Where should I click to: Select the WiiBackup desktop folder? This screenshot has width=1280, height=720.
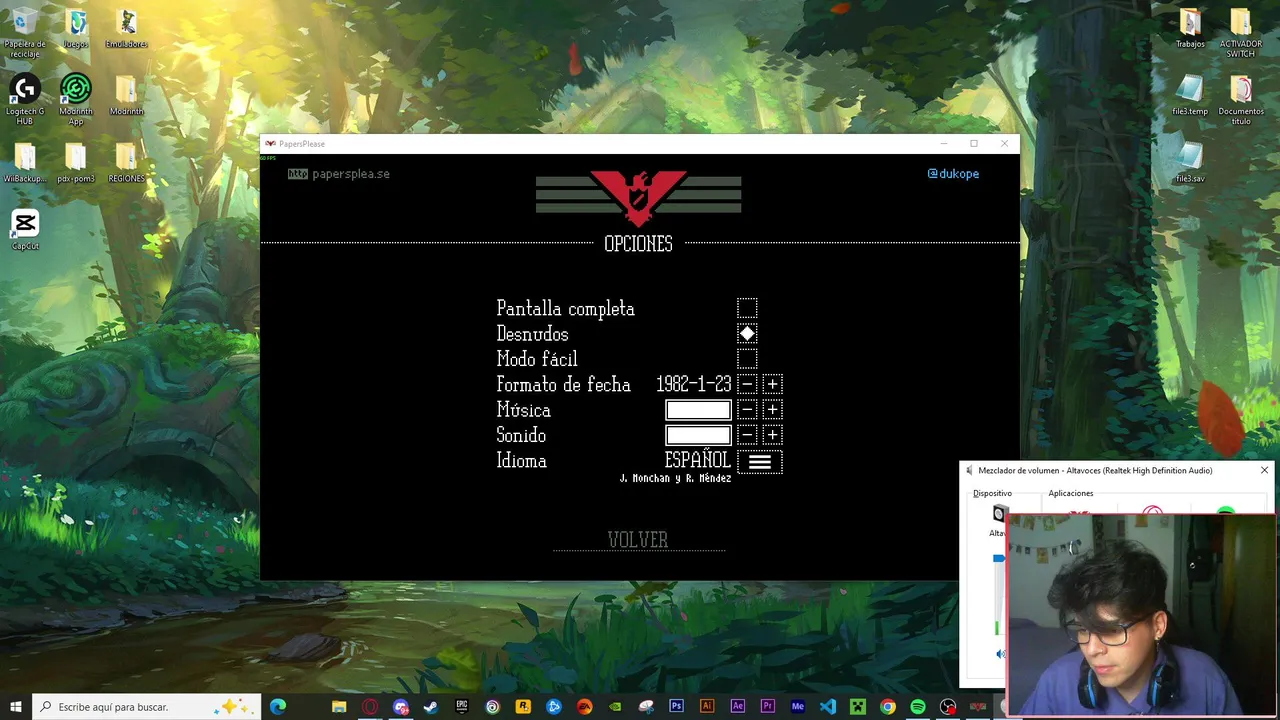pyautogui.click(x=24, y=163)
